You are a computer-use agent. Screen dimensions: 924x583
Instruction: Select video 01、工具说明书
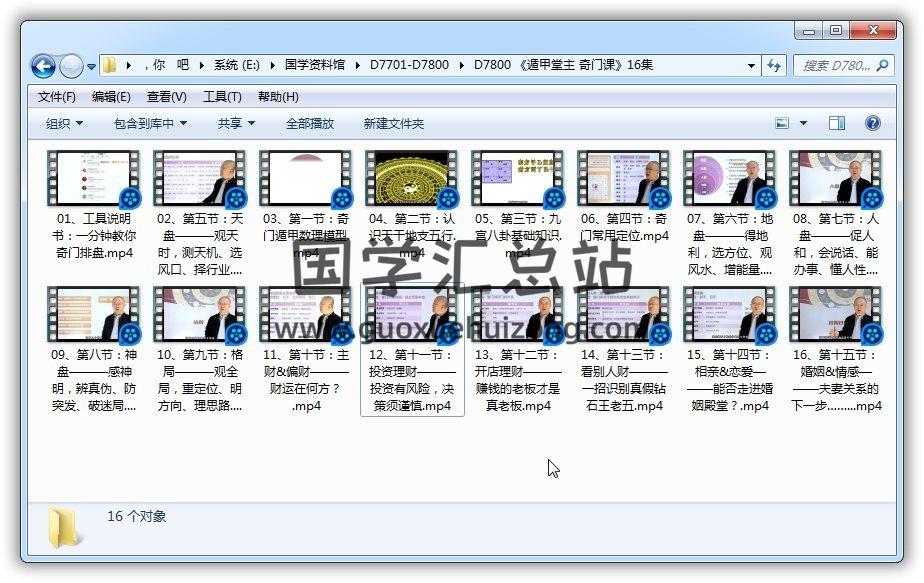[94, 205]
